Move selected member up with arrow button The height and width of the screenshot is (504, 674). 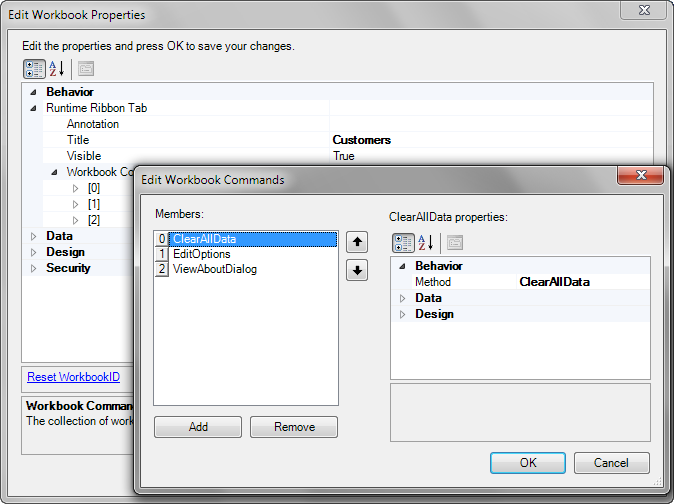357,242
